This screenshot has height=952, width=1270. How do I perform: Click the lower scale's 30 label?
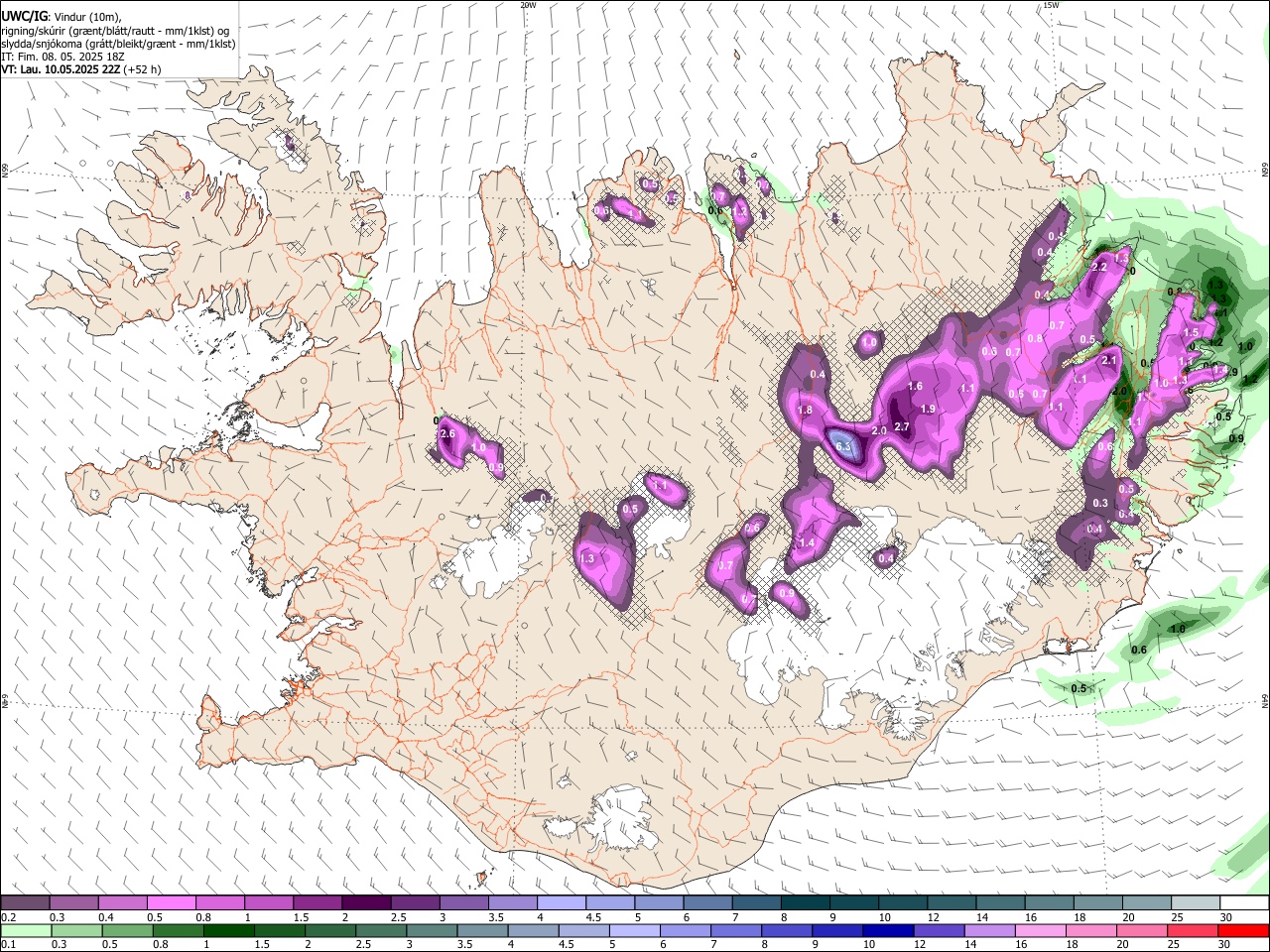coord(1226,945)
